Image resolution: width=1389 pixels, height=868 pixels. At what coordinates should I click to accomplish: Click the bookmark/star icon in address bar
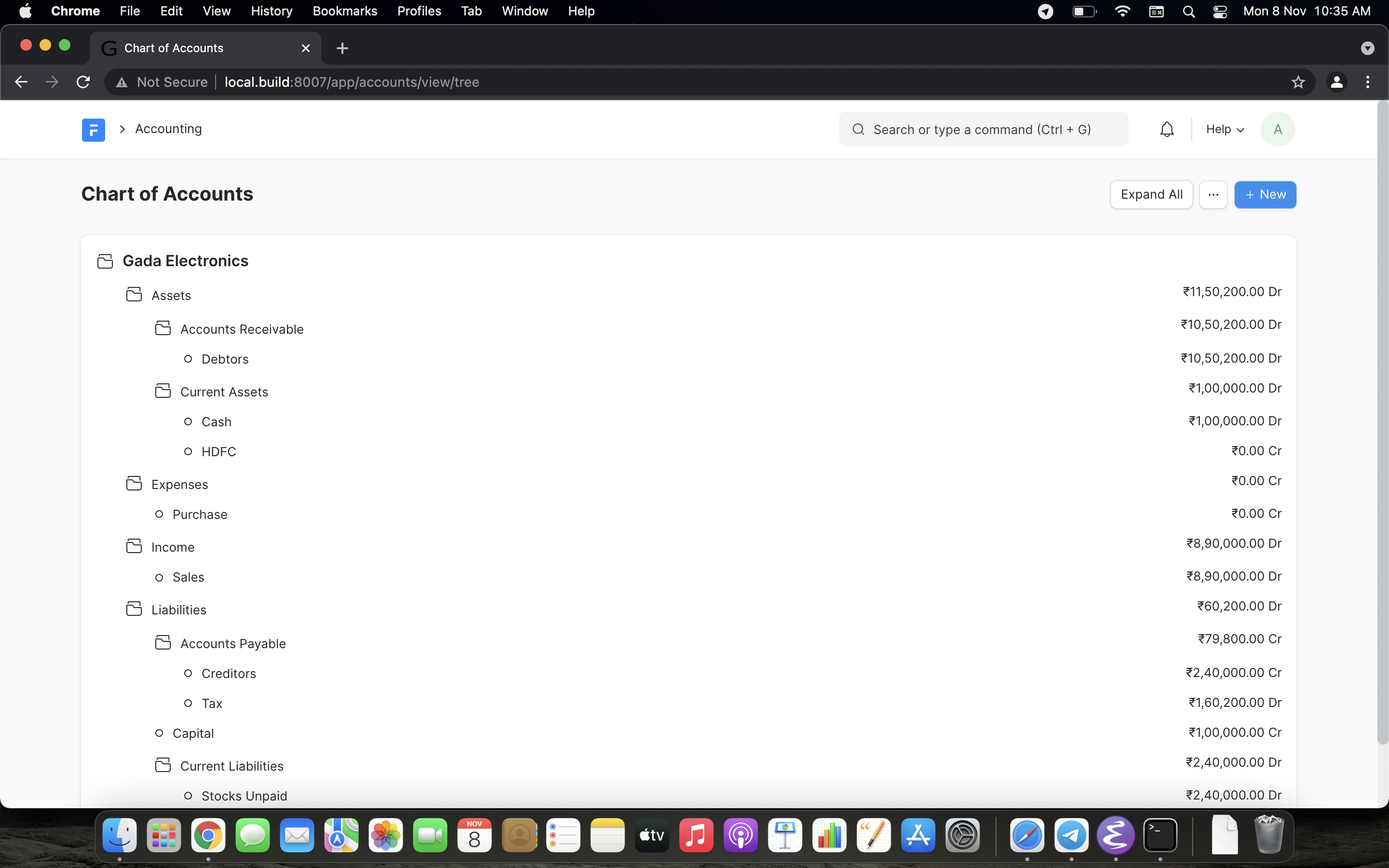click(1298, 82)
